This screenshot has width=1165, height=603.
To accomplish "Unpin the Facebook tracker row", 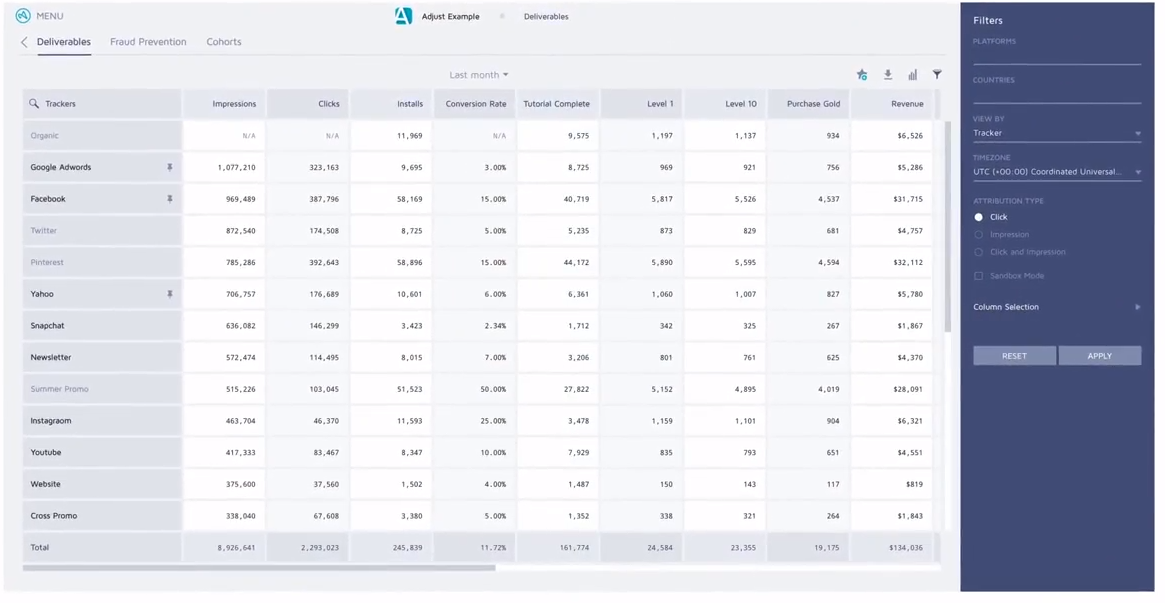I will [169, 199].
